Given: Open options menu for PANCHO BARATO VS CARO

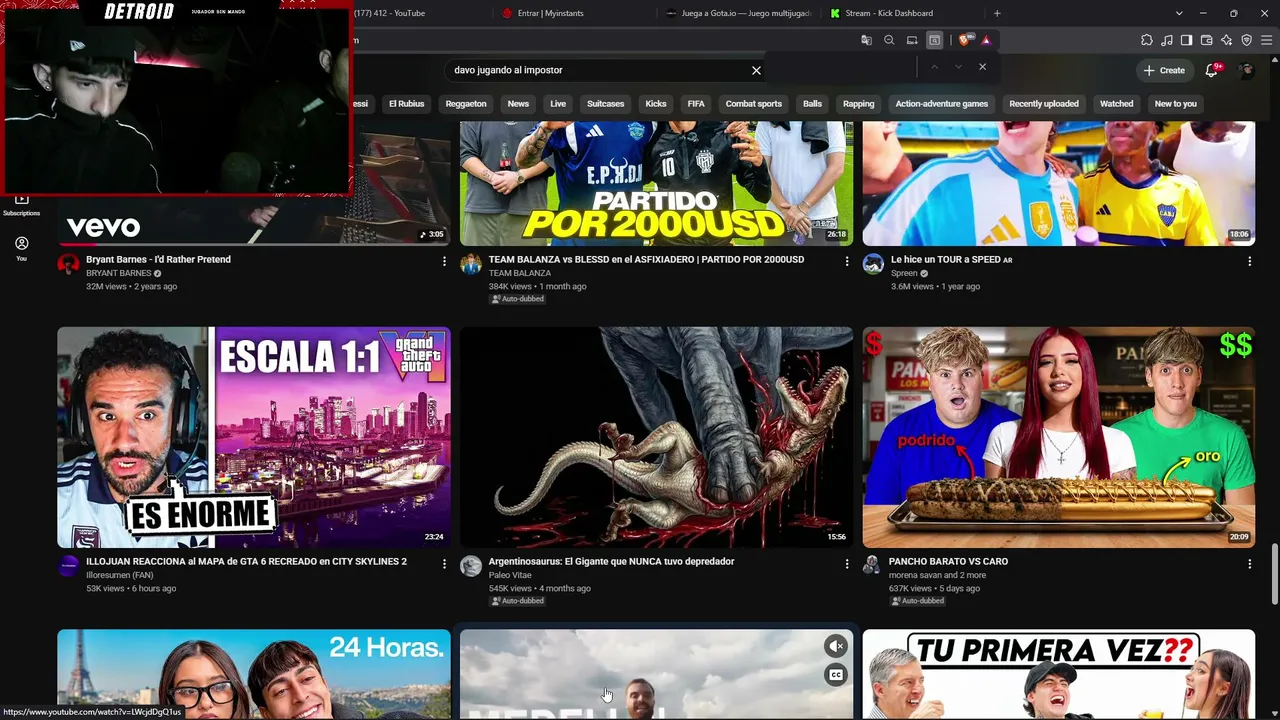Looking at the screenshot, I should point(1249,564).
